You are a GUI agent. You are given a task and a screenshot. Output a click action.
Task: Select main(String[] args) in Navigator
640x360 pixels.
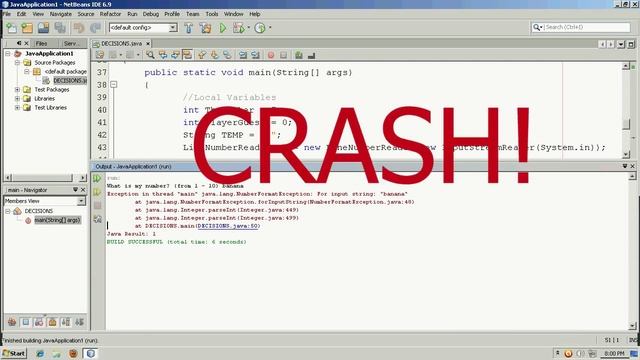coord(58,220)
